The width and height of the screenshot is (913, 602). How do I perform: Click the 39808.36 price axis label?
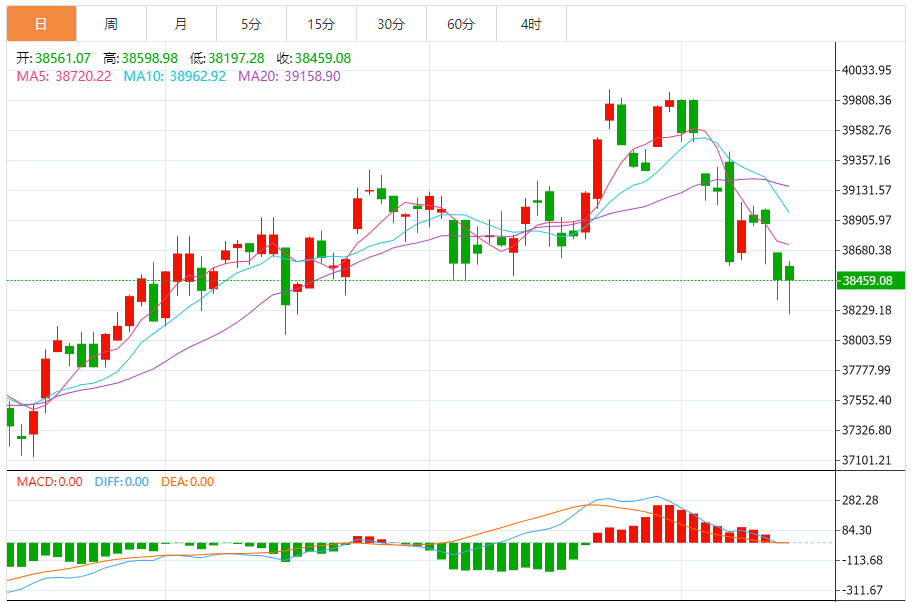click(x=866, y=100)
